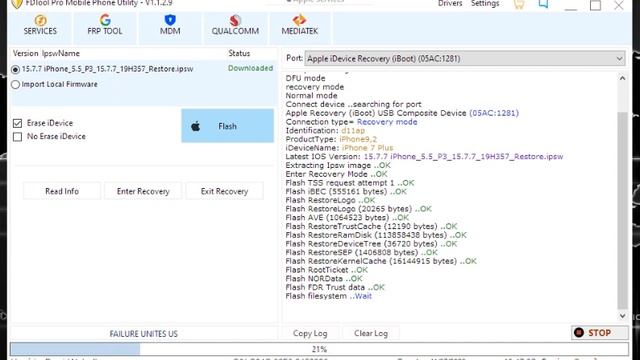Open Drivers menu
The width and height of the screenshot is (640, 360).
(x=450, y=4)
